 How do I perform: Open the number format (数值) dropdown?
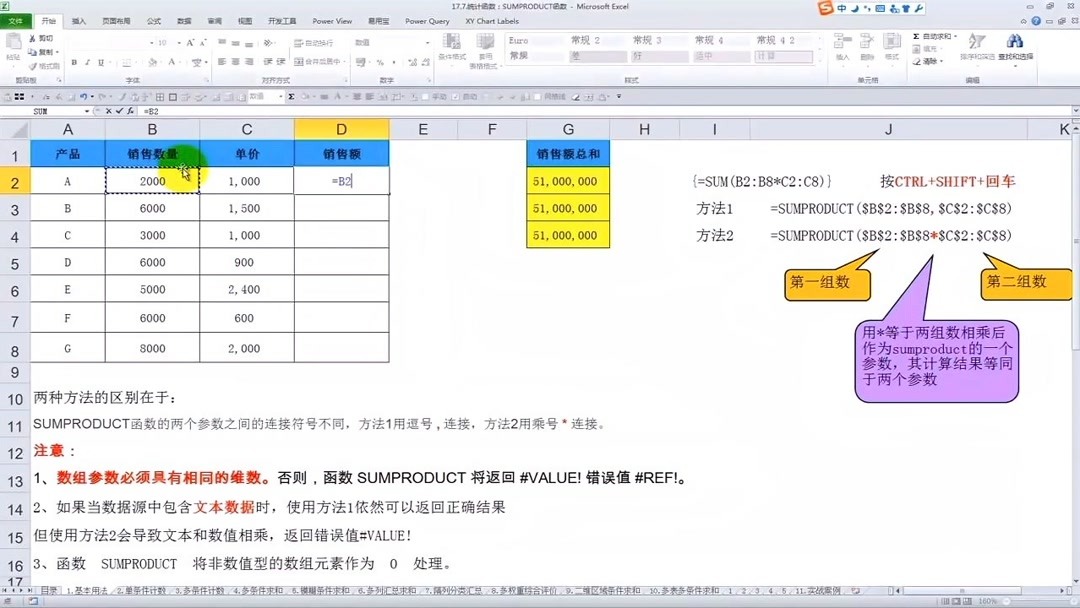click(425, 41)
